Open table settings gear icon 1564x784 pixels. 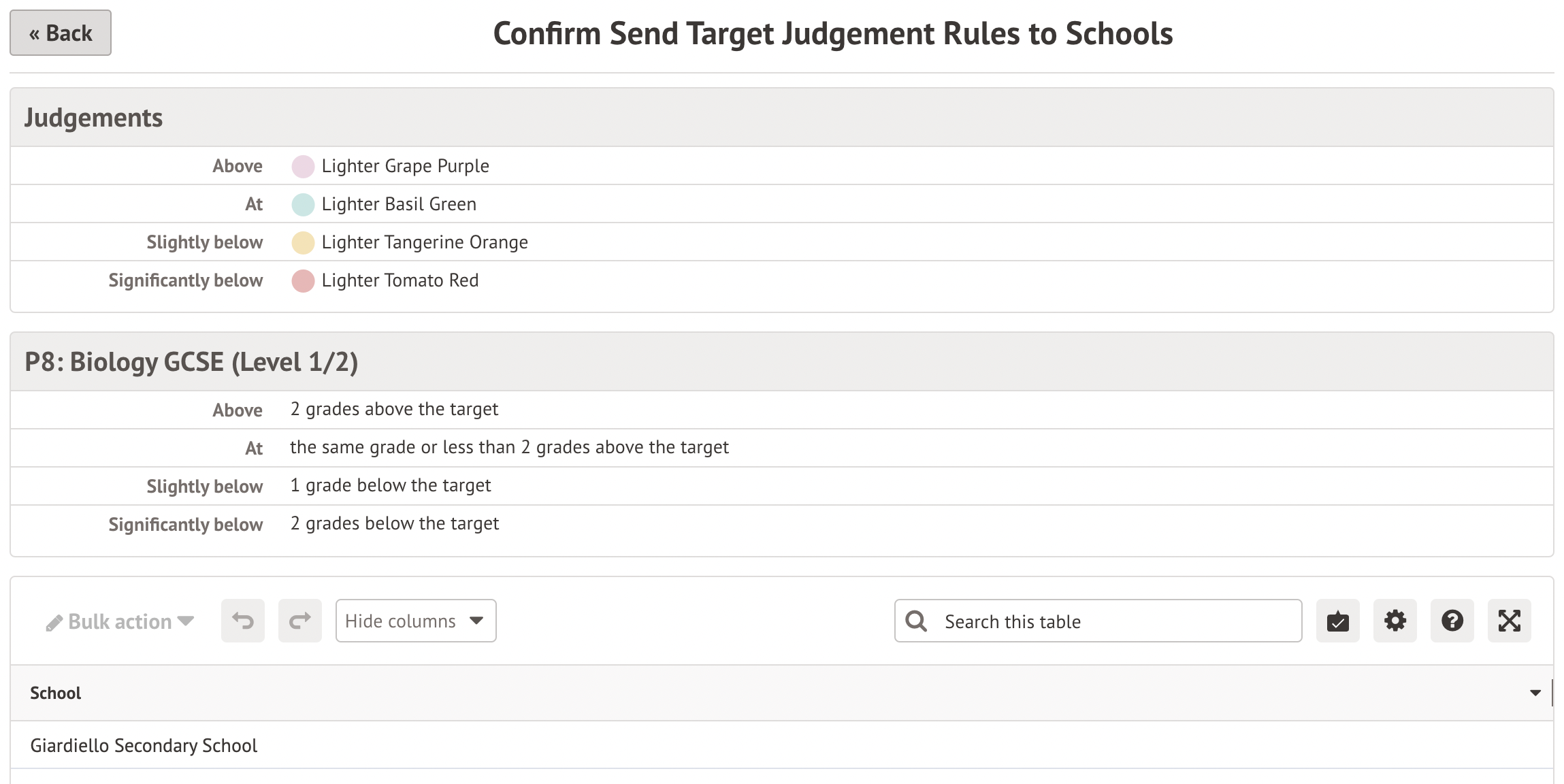[x=1395, y=621]
